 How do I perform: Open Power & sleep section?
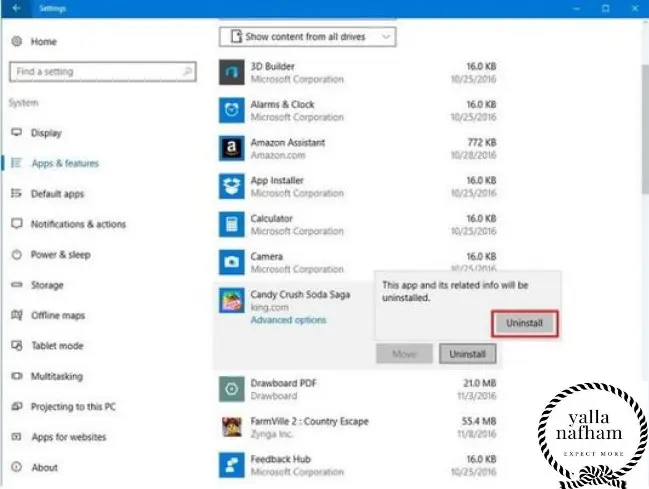[x=60, y=255]
